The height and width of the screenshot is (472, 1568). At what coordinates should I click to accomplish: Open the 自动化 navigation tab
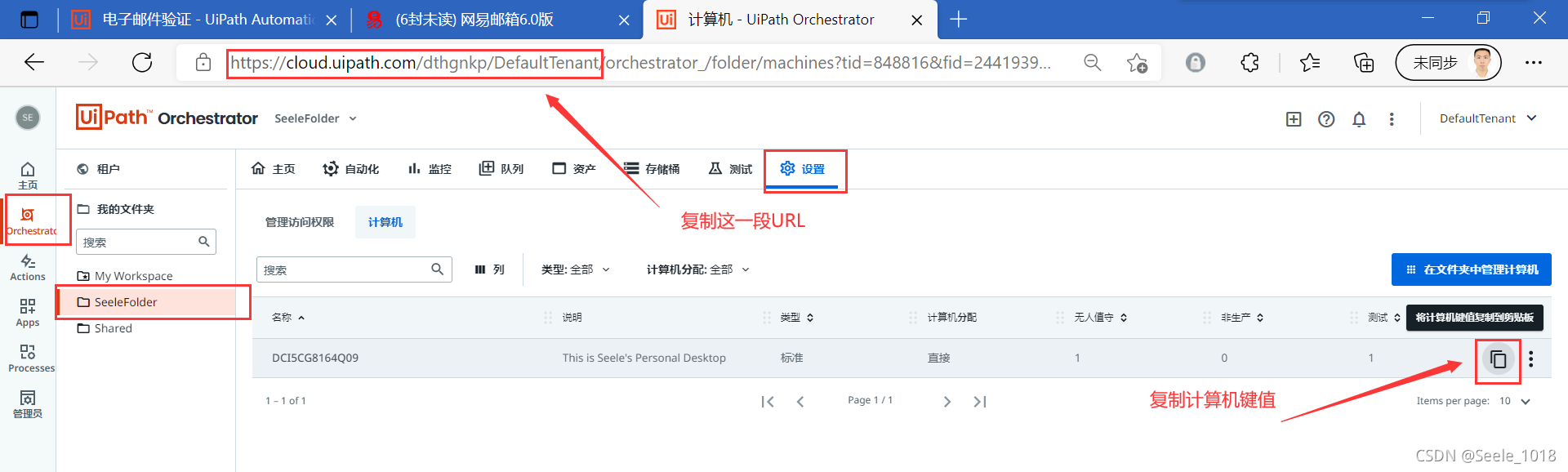pos(351,169)
